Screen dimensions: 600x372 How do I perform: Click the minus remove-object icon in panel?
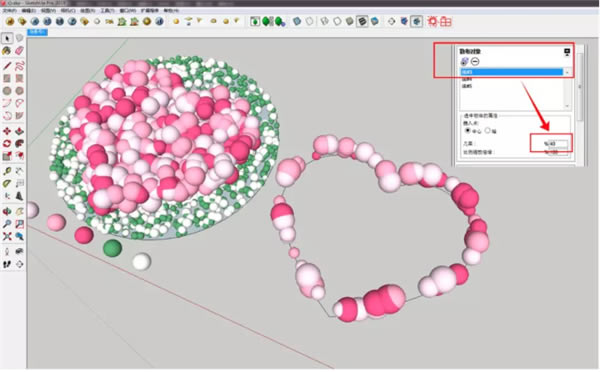click(475, 61)
